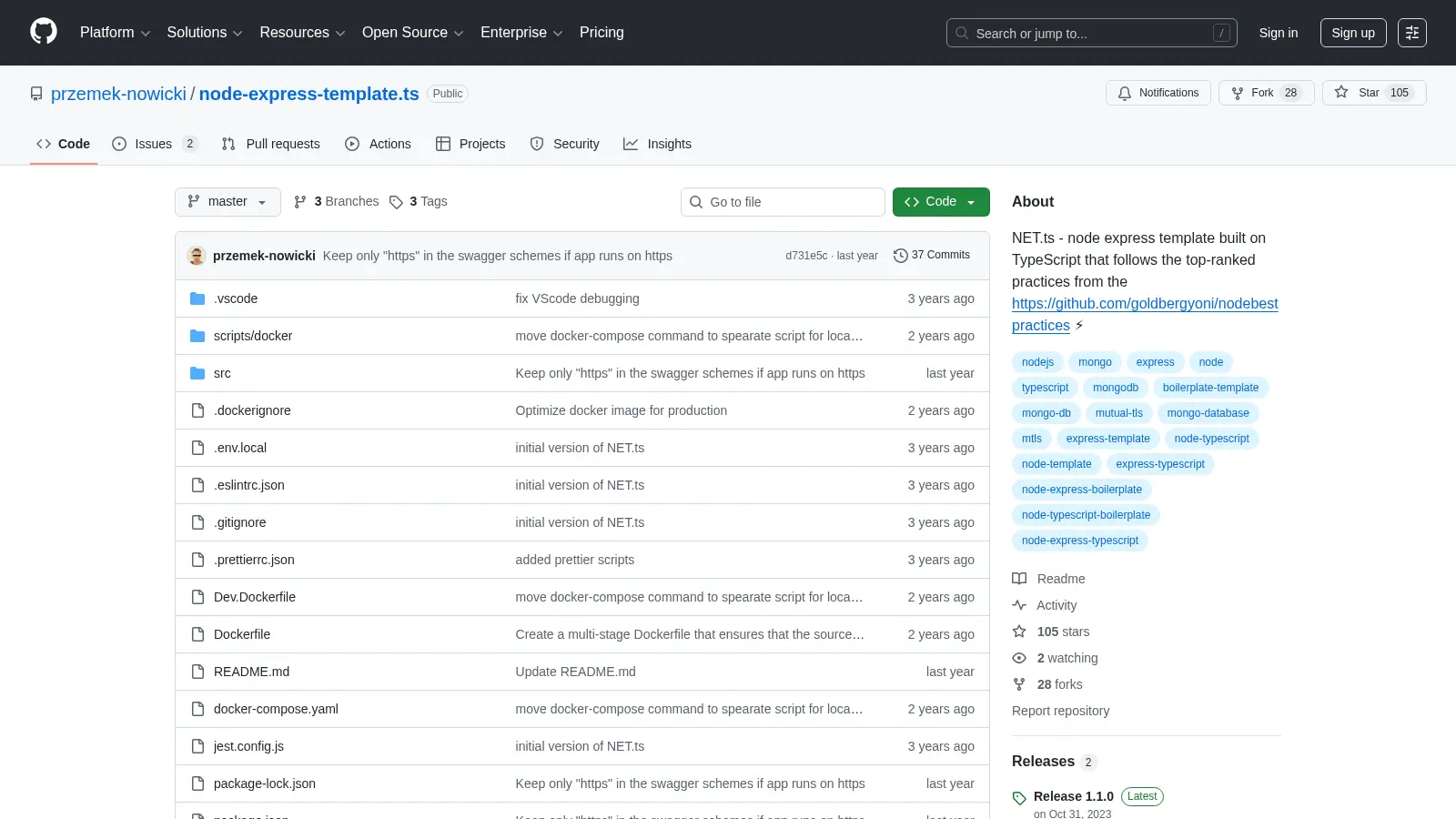Switch to the Projects tab
Viewport: 1456px width, 819px height.
click(x=470, y=144)
